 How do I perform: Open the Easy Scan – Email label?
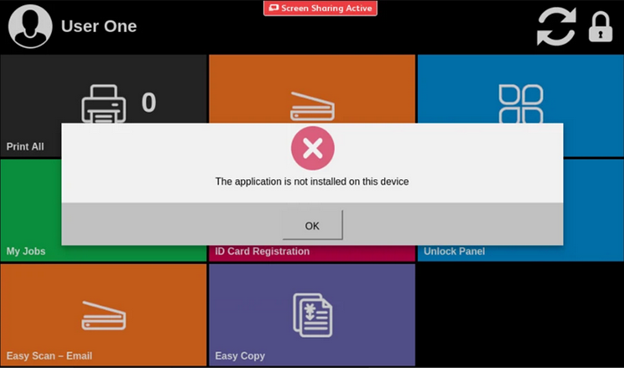pos(49,356)
